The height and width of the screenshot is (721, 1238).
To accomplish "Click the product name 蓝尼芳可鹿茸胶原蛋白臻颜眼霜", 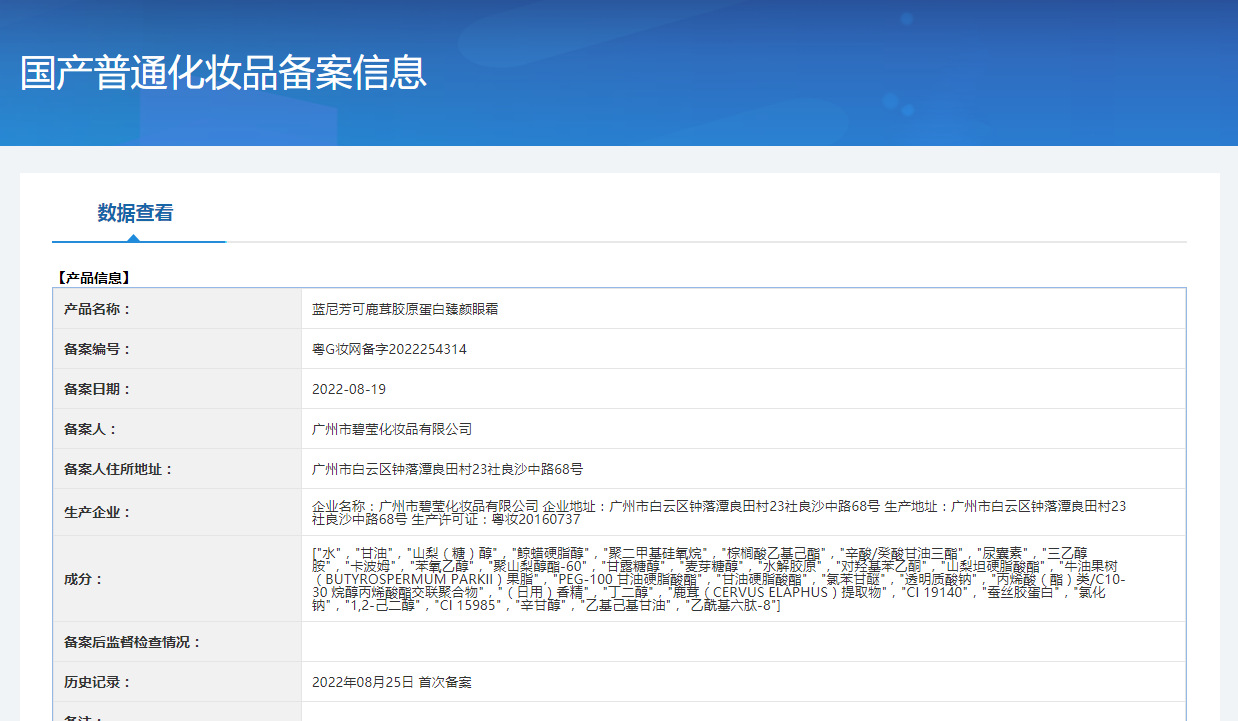I will click(405, 309).
